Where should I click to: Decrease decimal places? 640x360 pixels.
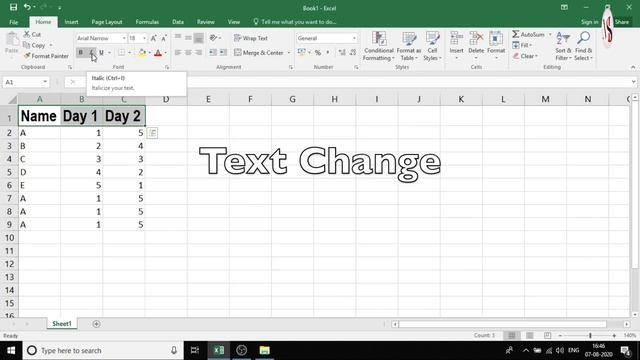(x=353, y=52)
